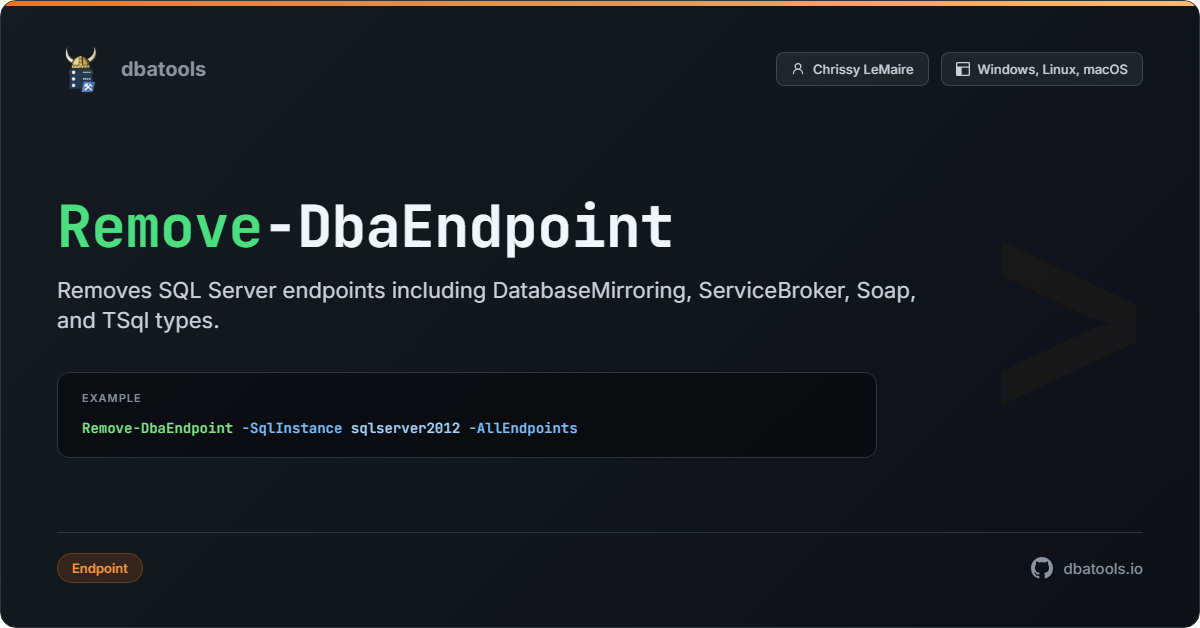1200x628 pixels.
Task: Click the dbatools brand name text
Action: 163,69
